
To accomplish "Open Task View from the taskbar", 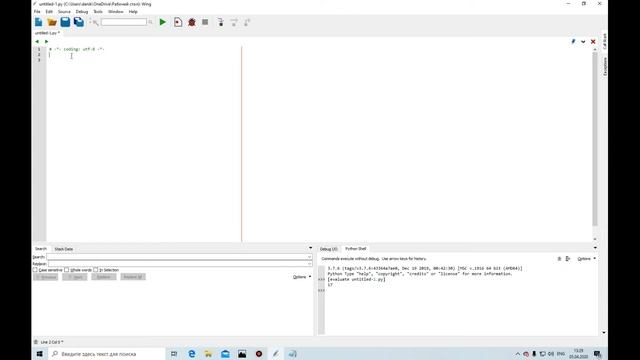I will [174, 354].
